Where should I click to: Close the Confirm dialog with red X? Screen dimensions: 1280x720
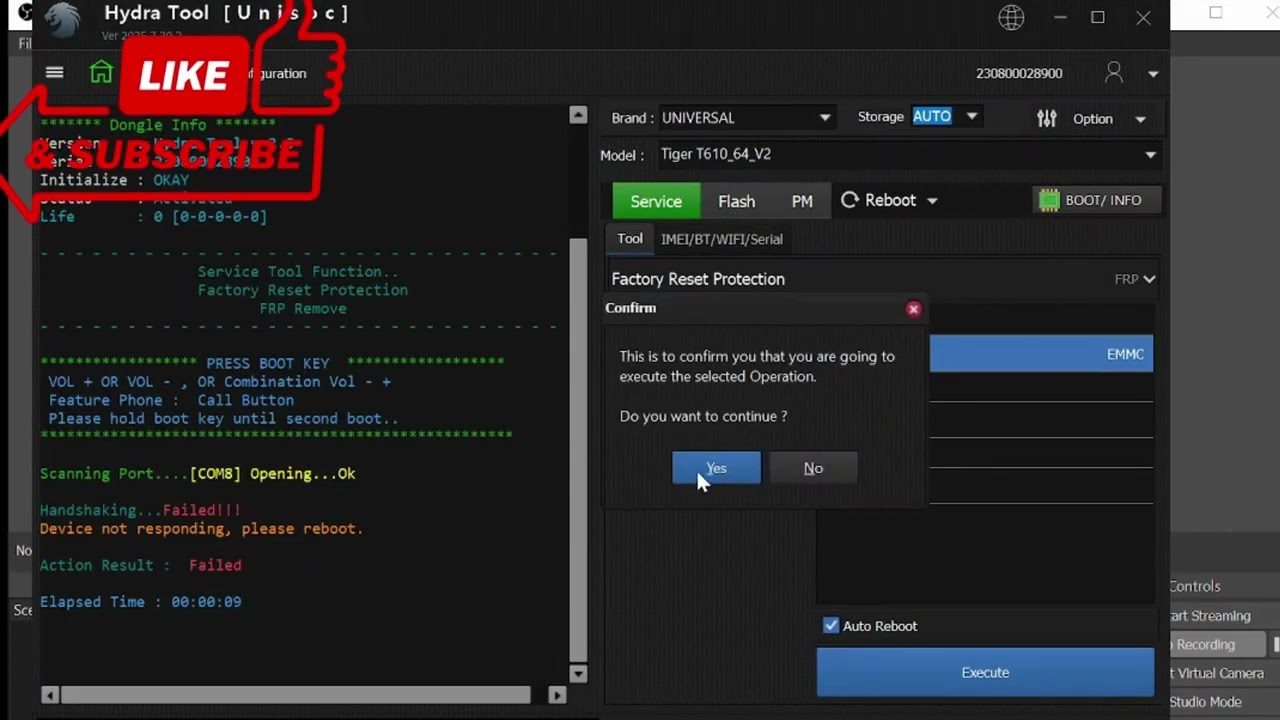point(913,309)
